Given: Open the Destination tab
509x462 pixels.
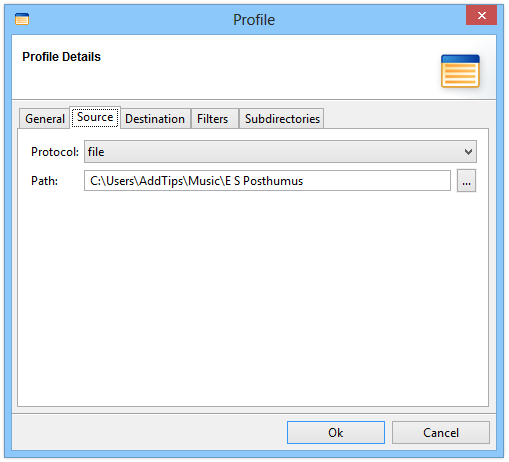Looking at the screenshot, I should [155, 119].
